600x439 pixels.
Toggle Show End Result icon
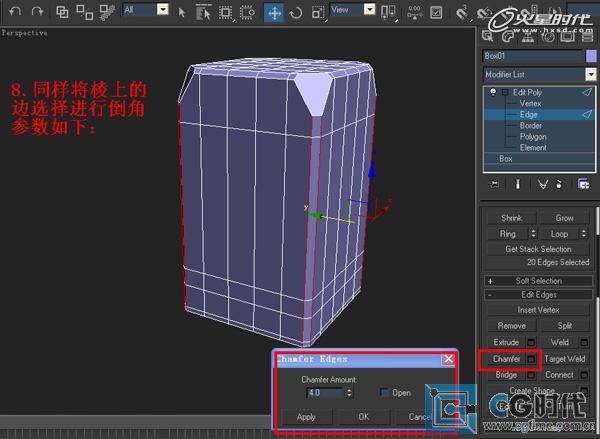[x=518, y=184]
